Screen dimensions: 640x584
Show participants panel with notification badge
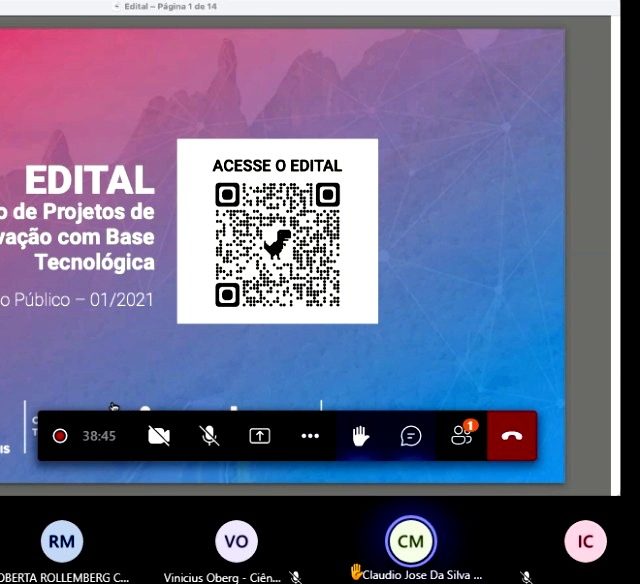(x=461, y=435)
